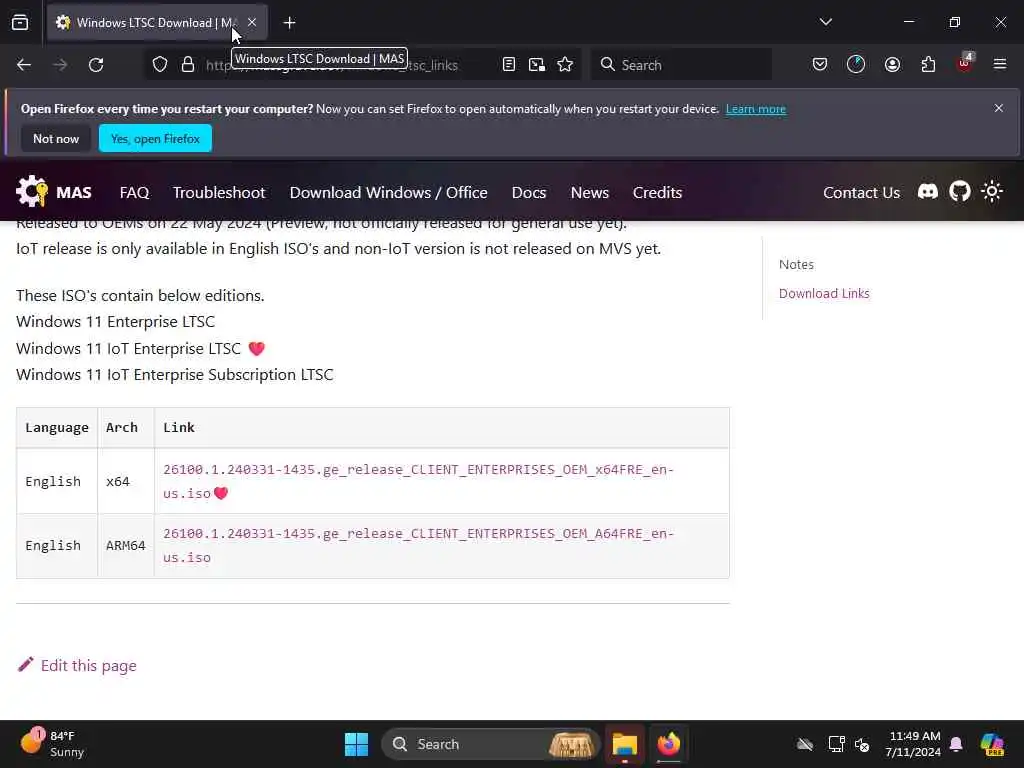Select 'Windows 11 Enterprise LTSC' text
Image resolution: width=1024 pixels, height=768 pixels.
click(x=116, y=322)
